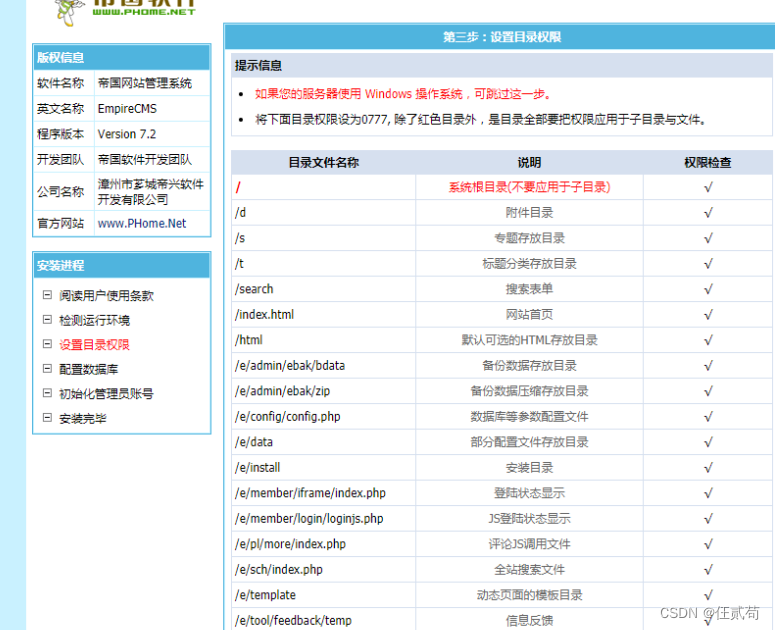Click the 说明 column header
This screenshot has height=630, width=775.
529,163
